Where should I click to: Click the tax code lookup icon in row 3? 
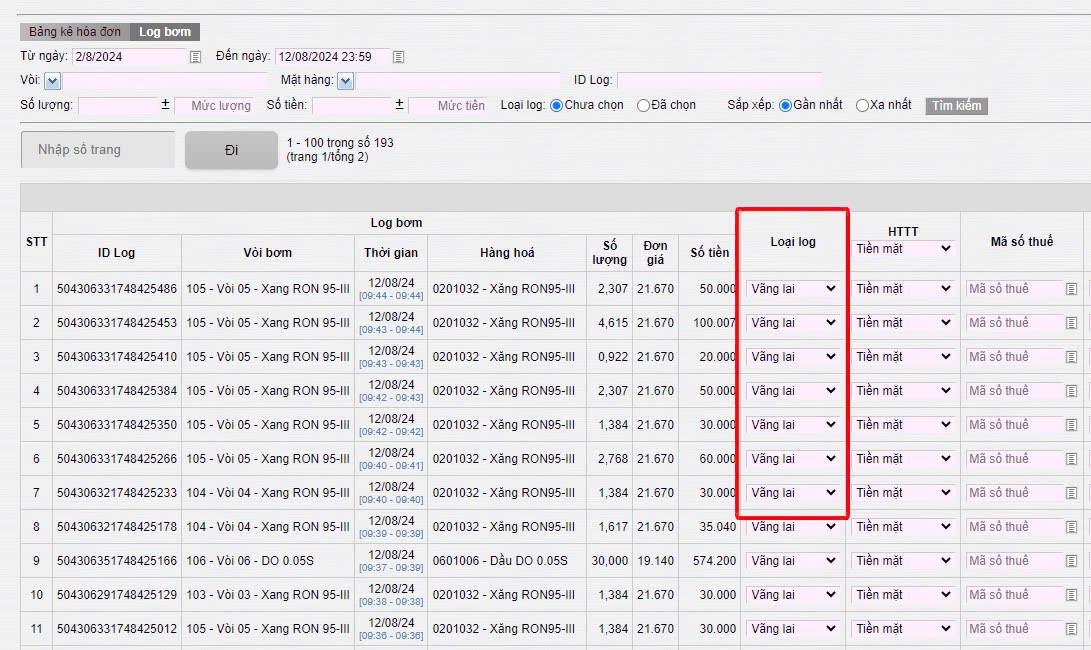[1072, 357]
